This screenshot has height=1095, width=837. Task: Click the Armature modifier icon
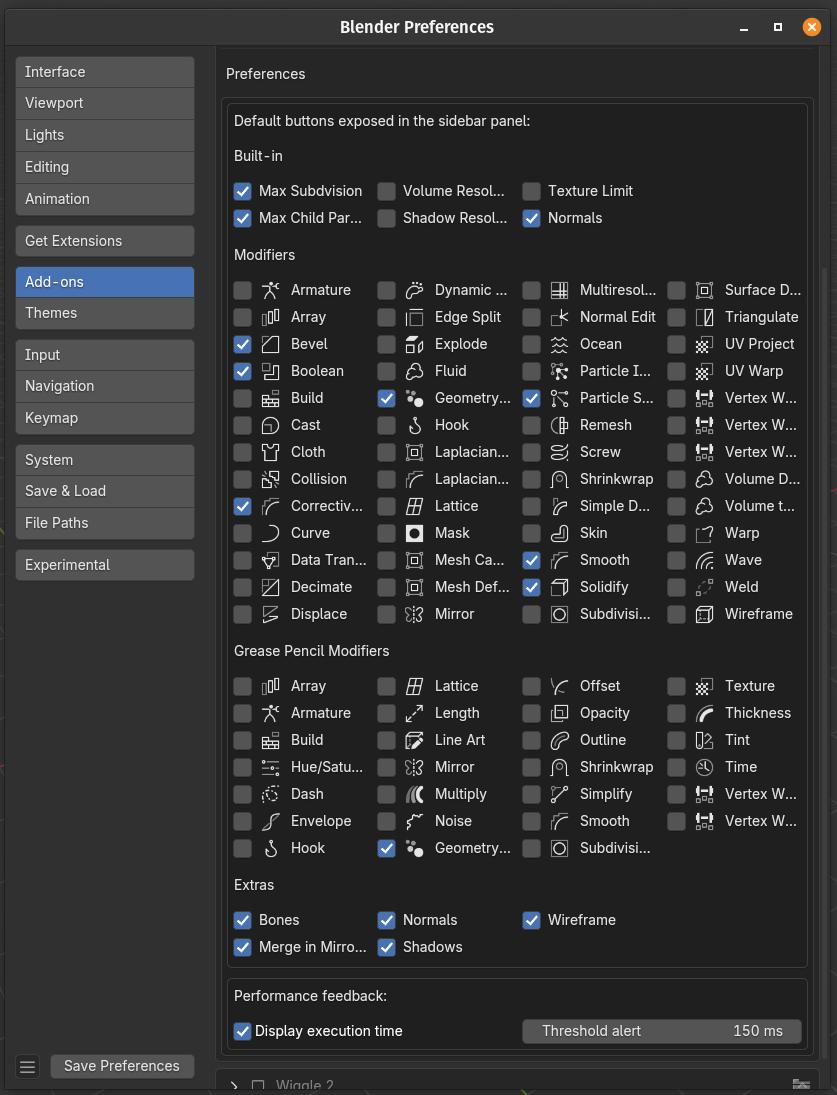(271, 290)
